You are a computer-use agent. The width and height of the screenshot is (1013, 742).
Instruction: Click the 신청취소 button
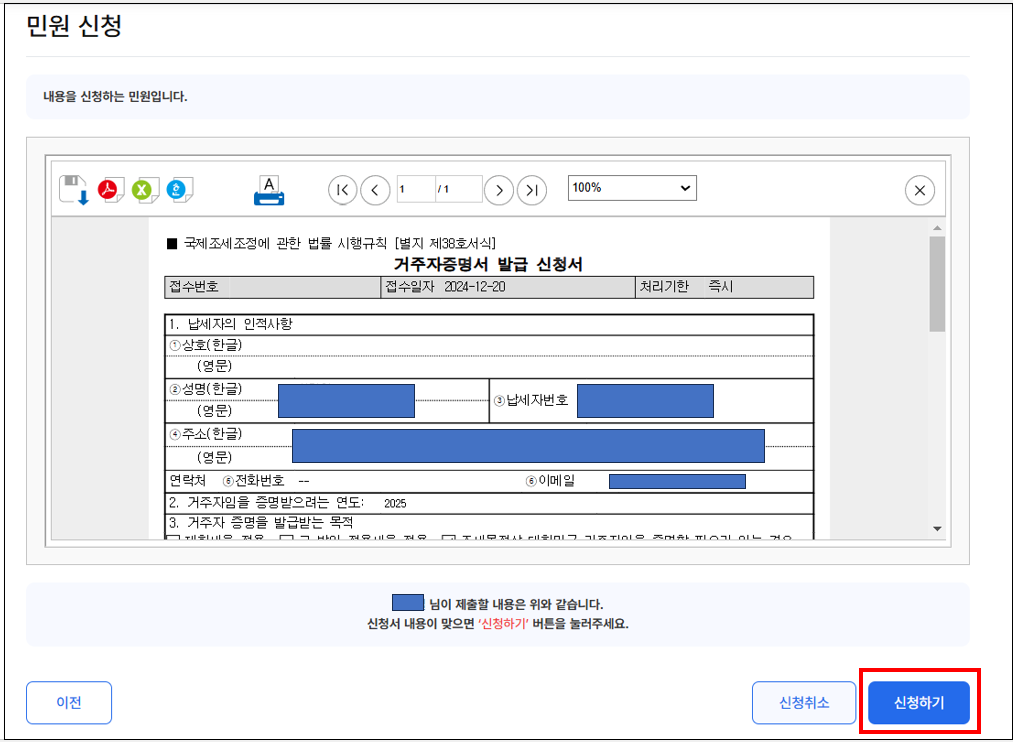pyautogui.click(x=804, y=703)
